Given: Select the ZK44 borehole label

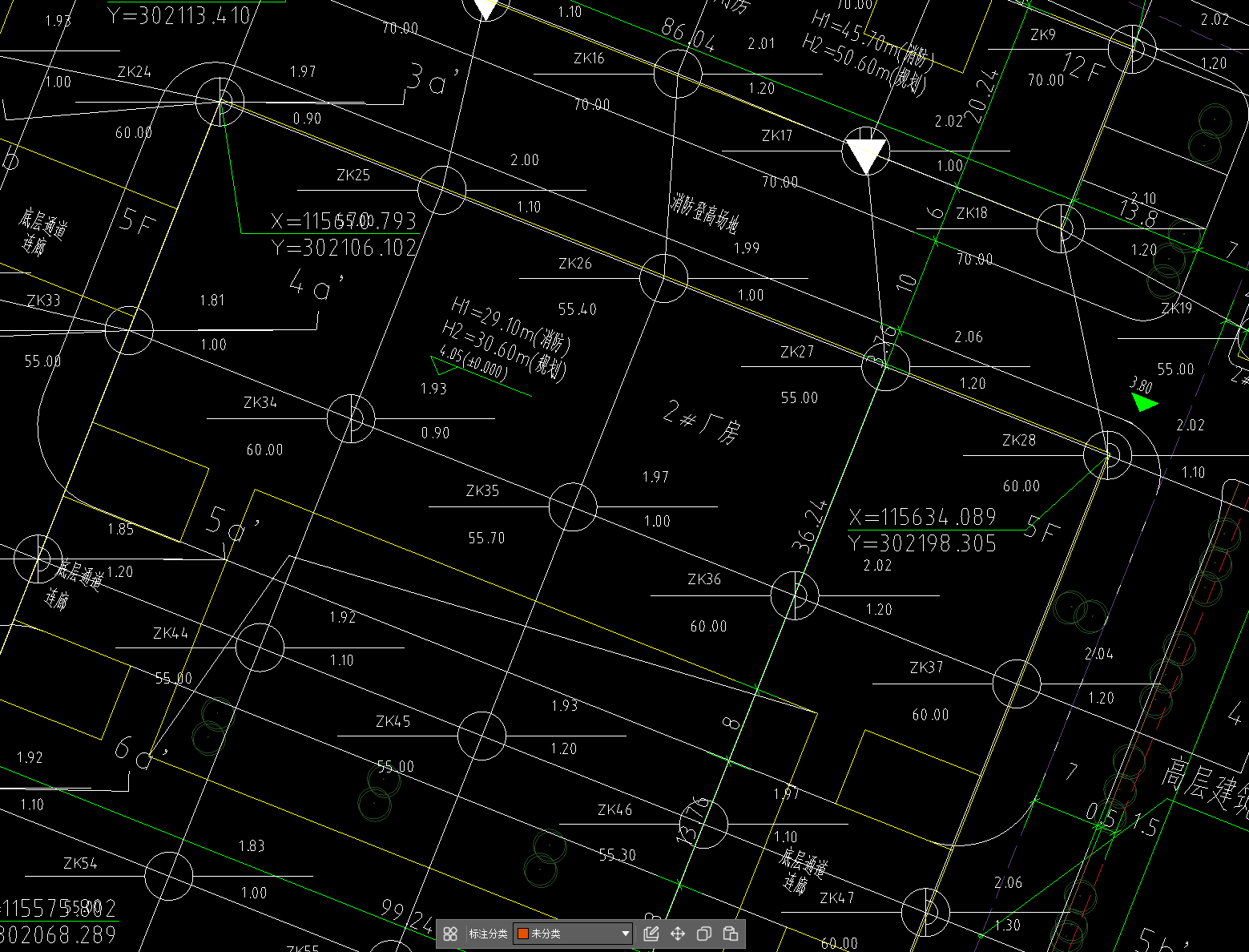Looking at the screenshot, I should point(171,633).
